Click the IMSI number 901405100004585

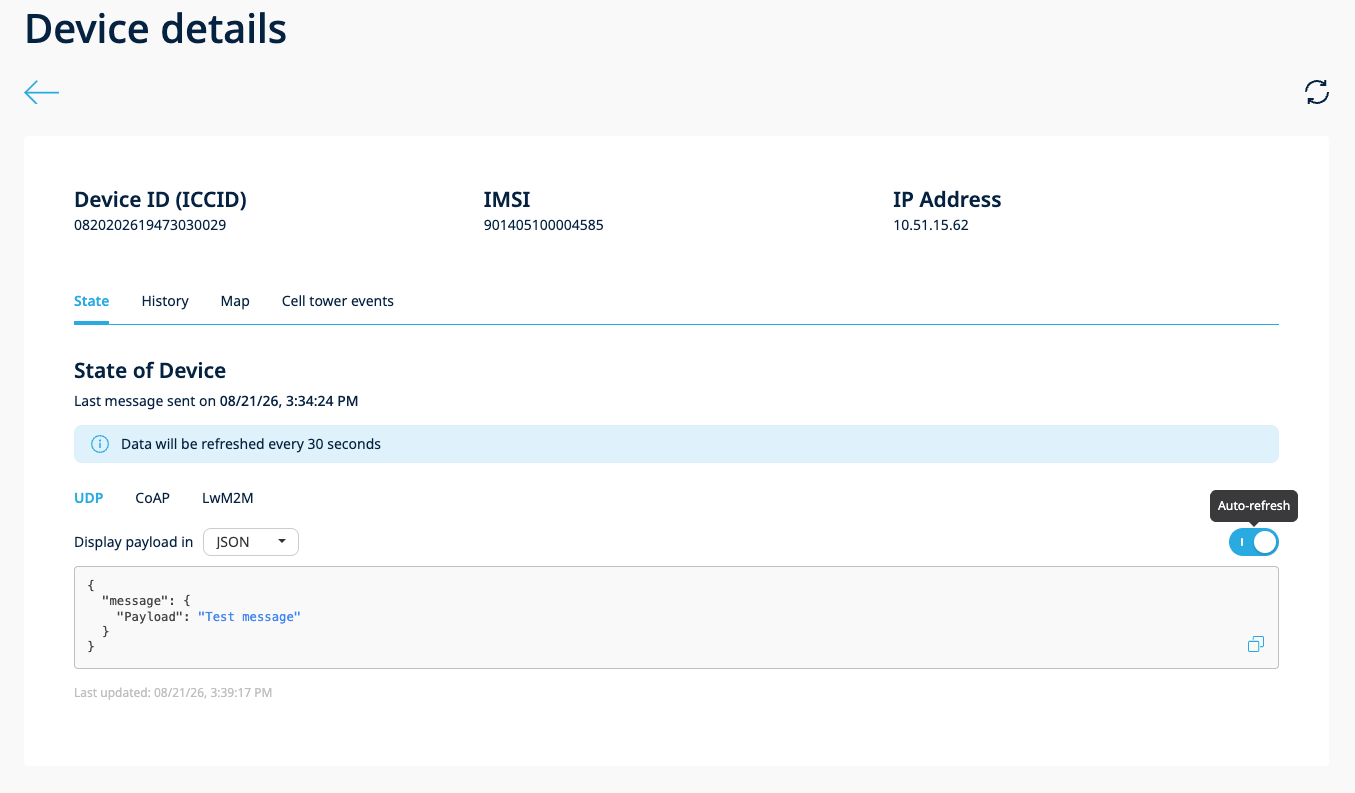[543, 225]
